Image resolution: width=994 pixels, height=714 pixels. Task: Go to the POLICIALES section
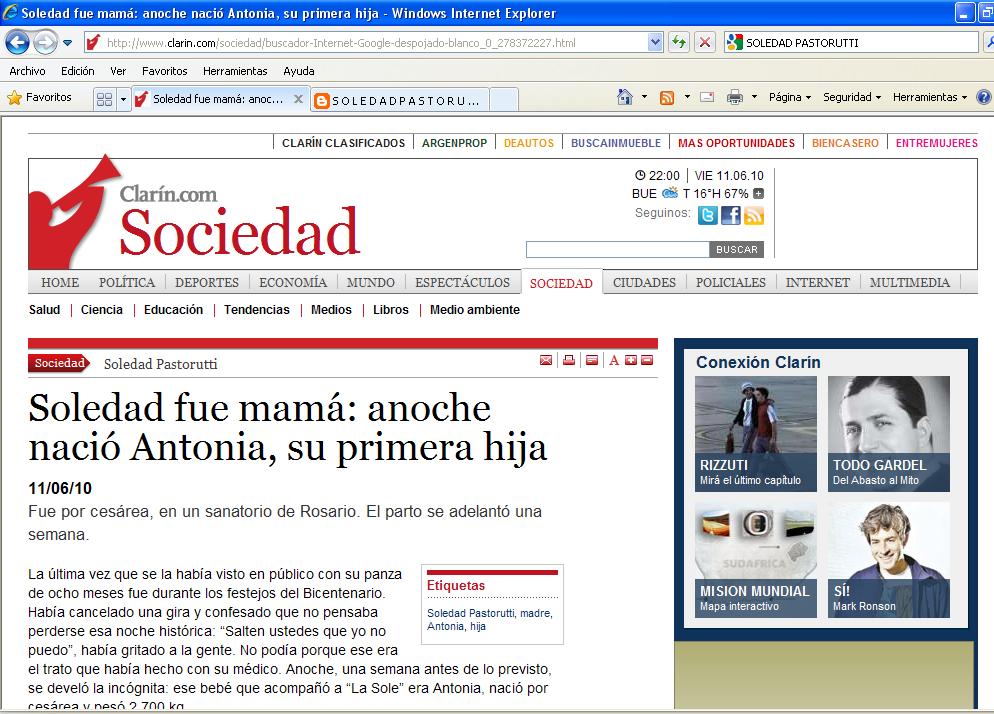[x=730, y=283]
